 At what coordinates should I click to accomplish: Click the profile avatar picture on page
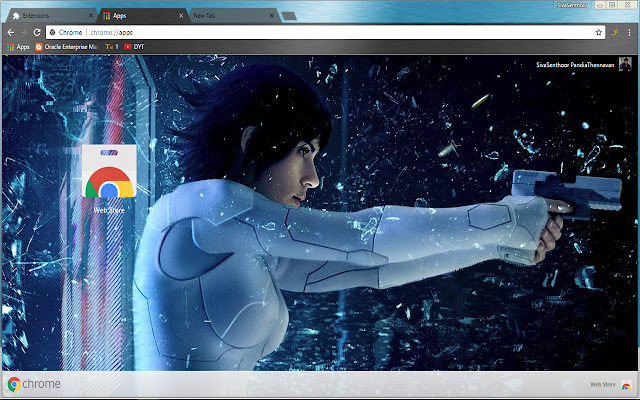click(625, 64)
